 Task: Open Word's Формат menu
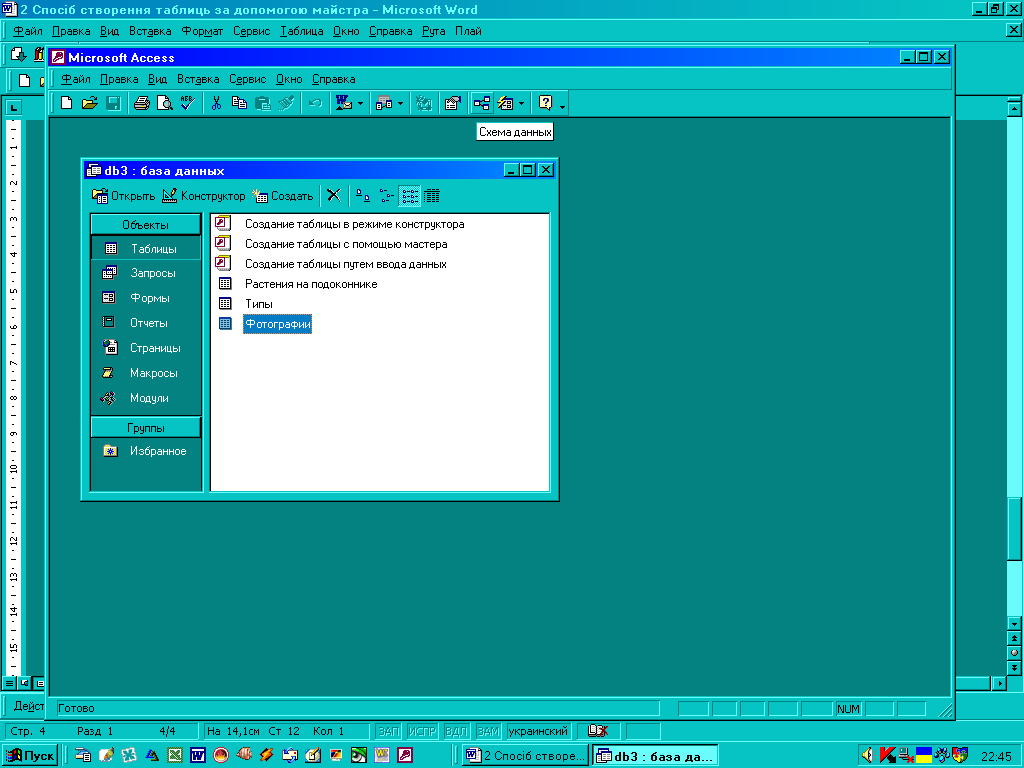[202, 31]
